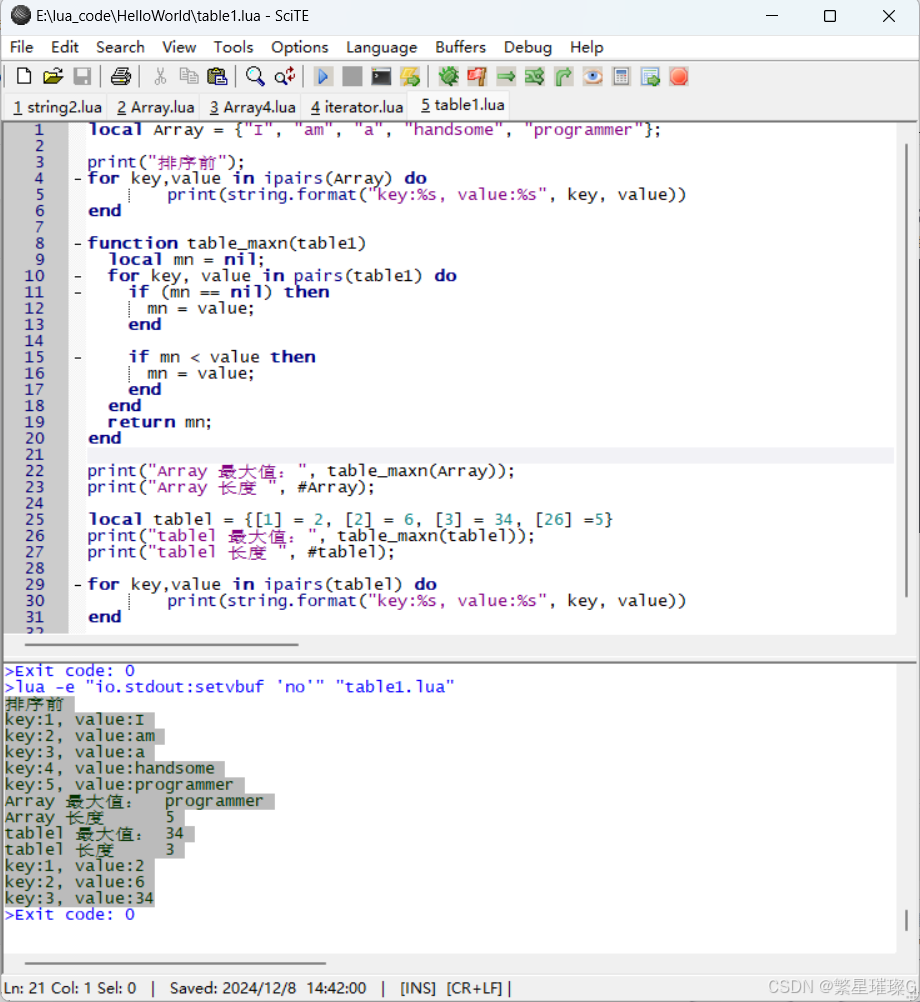The width and height of the screenshot is (920, 1002).
Task: Click the Find and Replace icon
Action: click(285, 77)
